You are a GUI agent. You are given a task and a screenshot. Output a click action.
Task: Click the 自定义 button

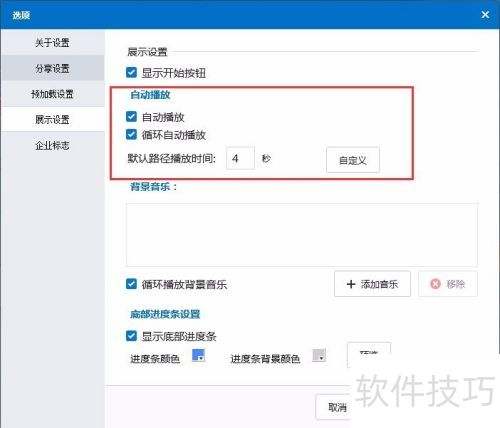point(353,160)
